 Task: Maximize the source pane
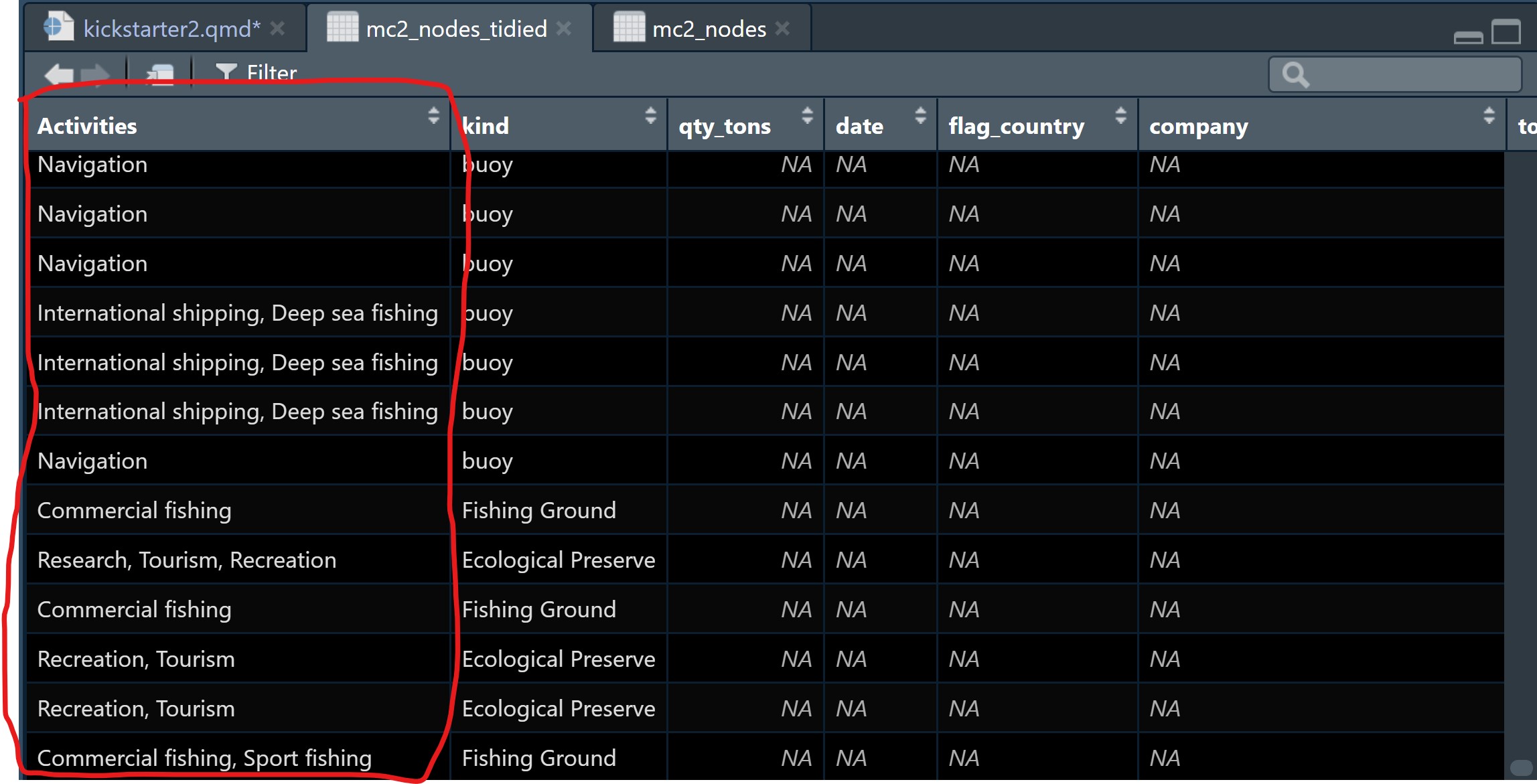pos(1506,31)
